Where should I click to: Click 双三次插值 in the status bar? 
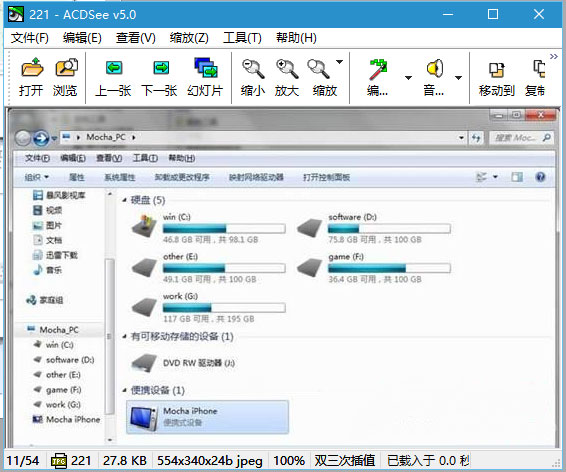[x=345, y=461]
